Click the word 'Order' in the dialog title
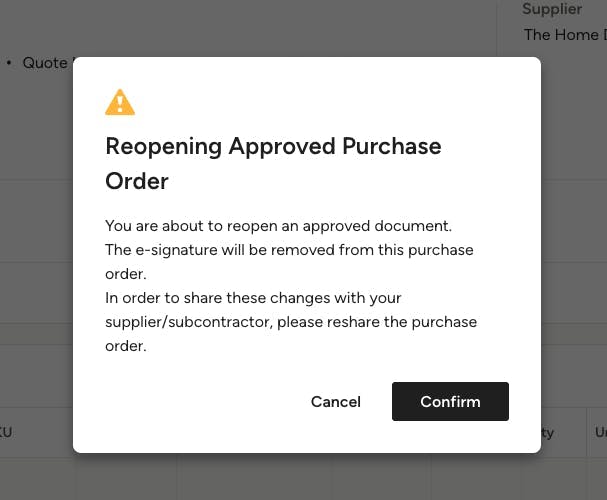The width and height of the screenshot is (607, 500). (137, 181)
